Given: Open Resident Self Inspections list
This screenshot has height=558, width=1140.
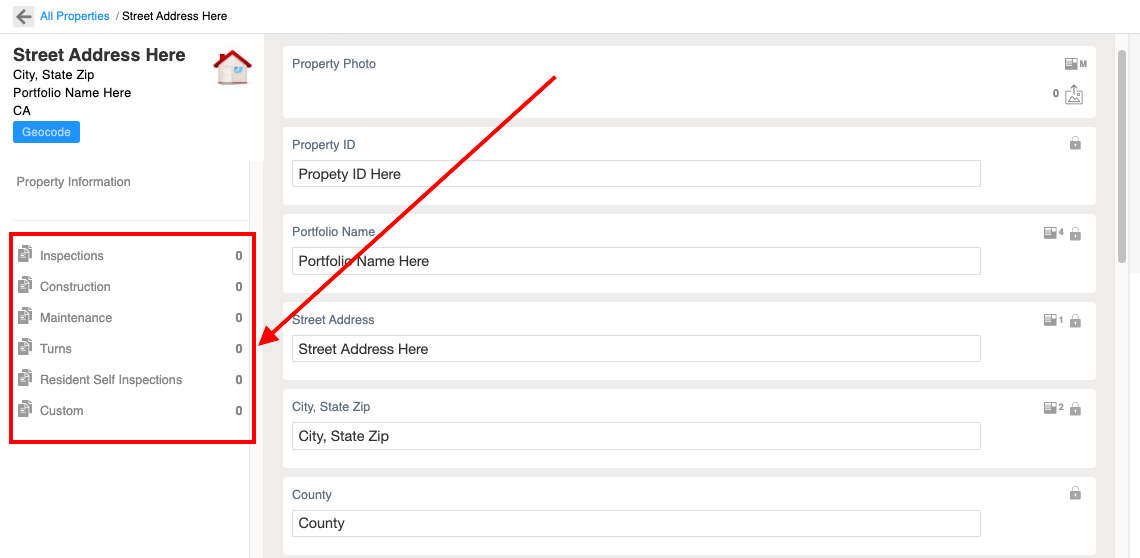Looking at the screenshot, I should 129,380.
